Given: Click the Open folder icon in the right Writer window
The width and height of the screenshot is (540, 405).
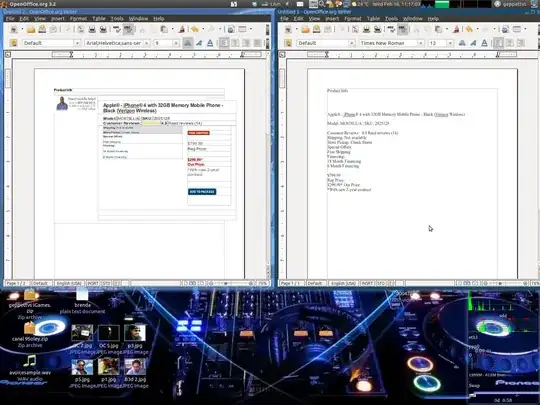Looking at the screenshot, I should coord(305,29).
